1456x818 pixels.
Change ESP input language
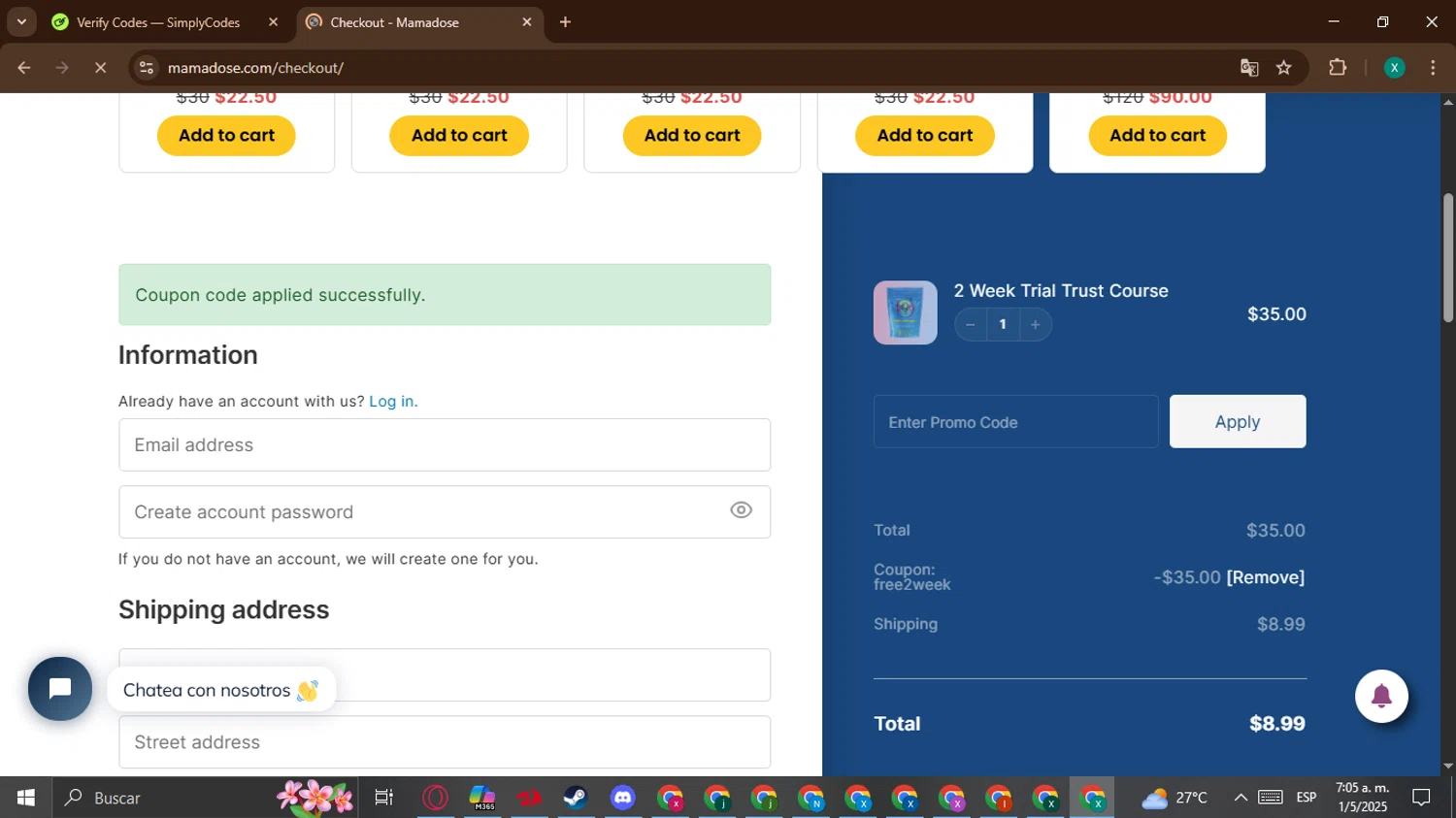coord(1307,798)
